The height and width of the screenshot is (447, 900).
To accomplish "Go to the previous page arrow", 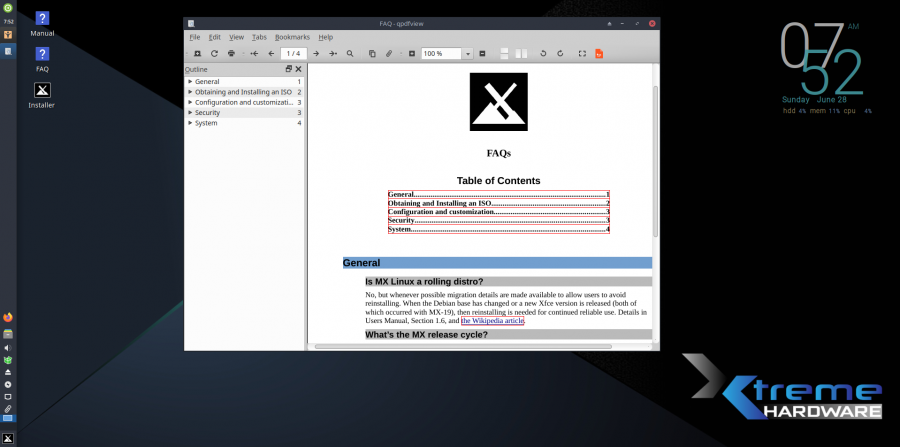I will point(271,53).
